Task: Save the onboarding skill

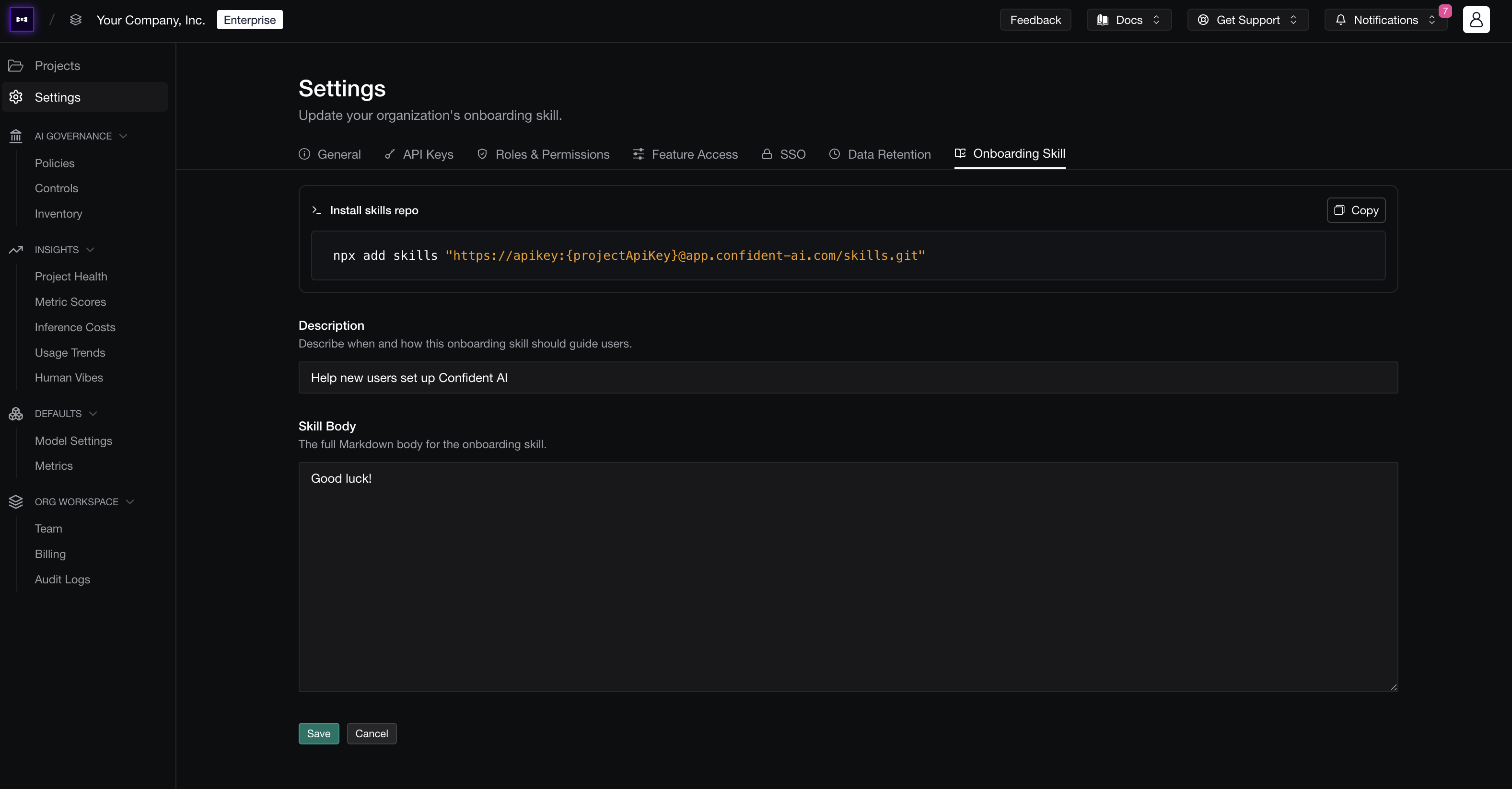Action: coord(319,733)
